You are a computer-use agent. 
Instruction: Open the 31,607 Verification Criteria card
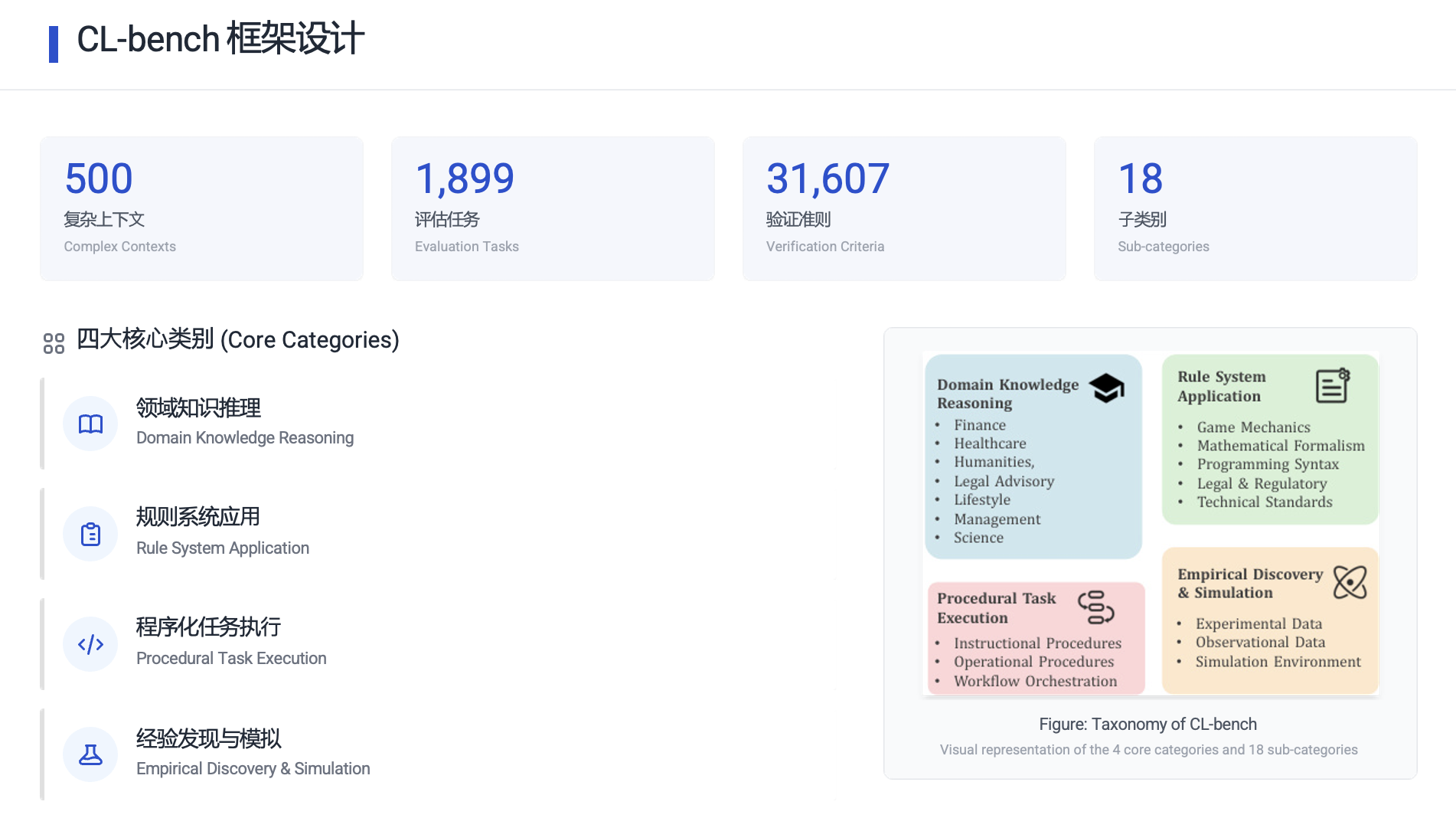pyautogui.click(x=903, y=208)
